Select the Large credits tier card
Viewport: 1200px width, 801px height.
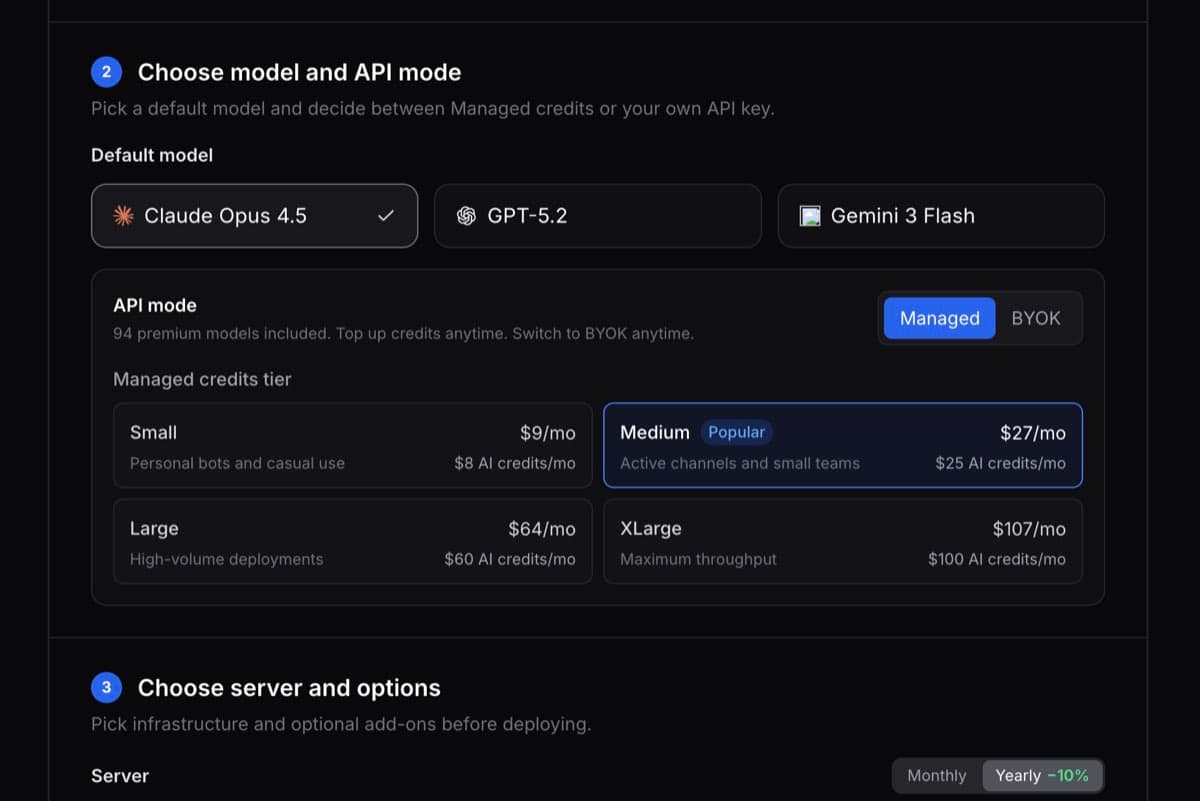click(352, 542)
